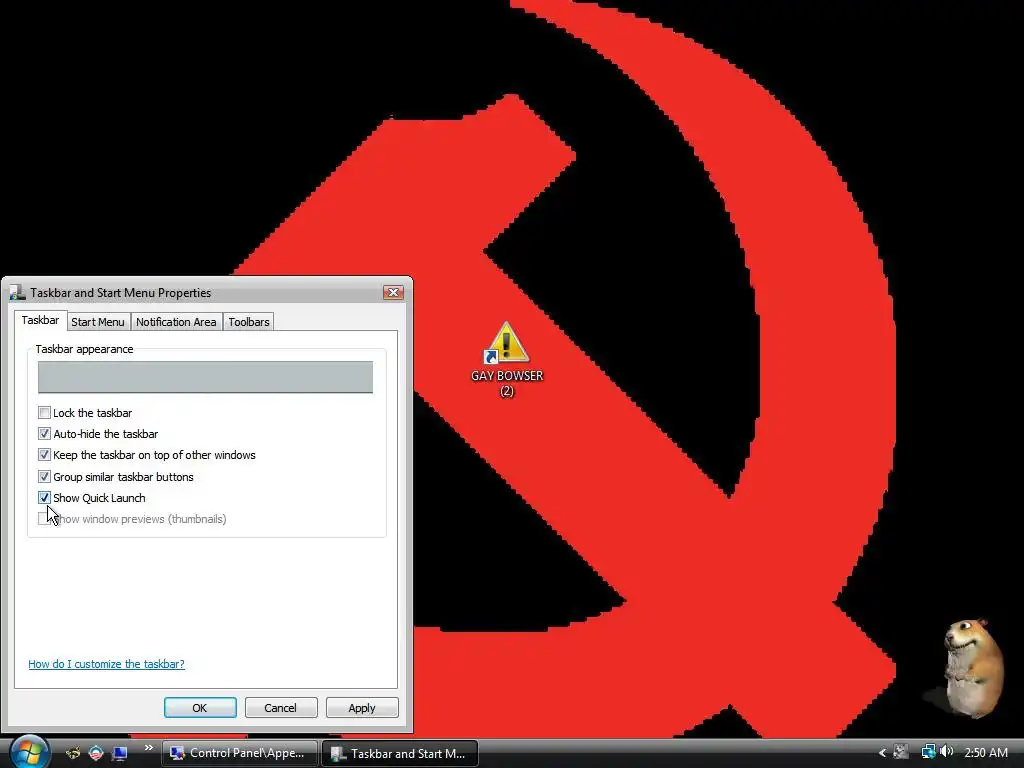Click the 2:50 AM clock
This screenshot has width=1024, height=768.
(985, 753)
